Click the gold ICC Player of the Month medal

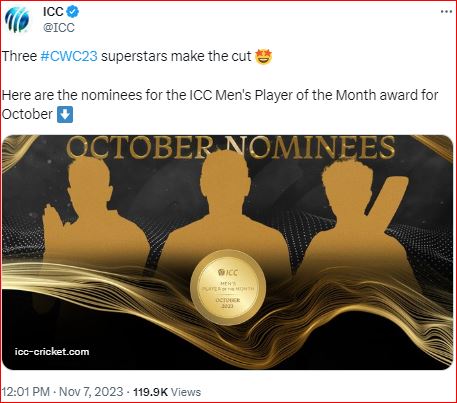click(228, 287)
